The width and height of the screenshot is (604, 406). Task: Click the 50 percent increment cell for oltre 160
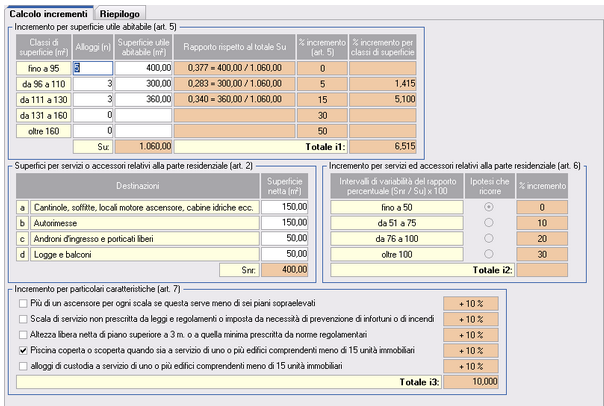(322, 131)
